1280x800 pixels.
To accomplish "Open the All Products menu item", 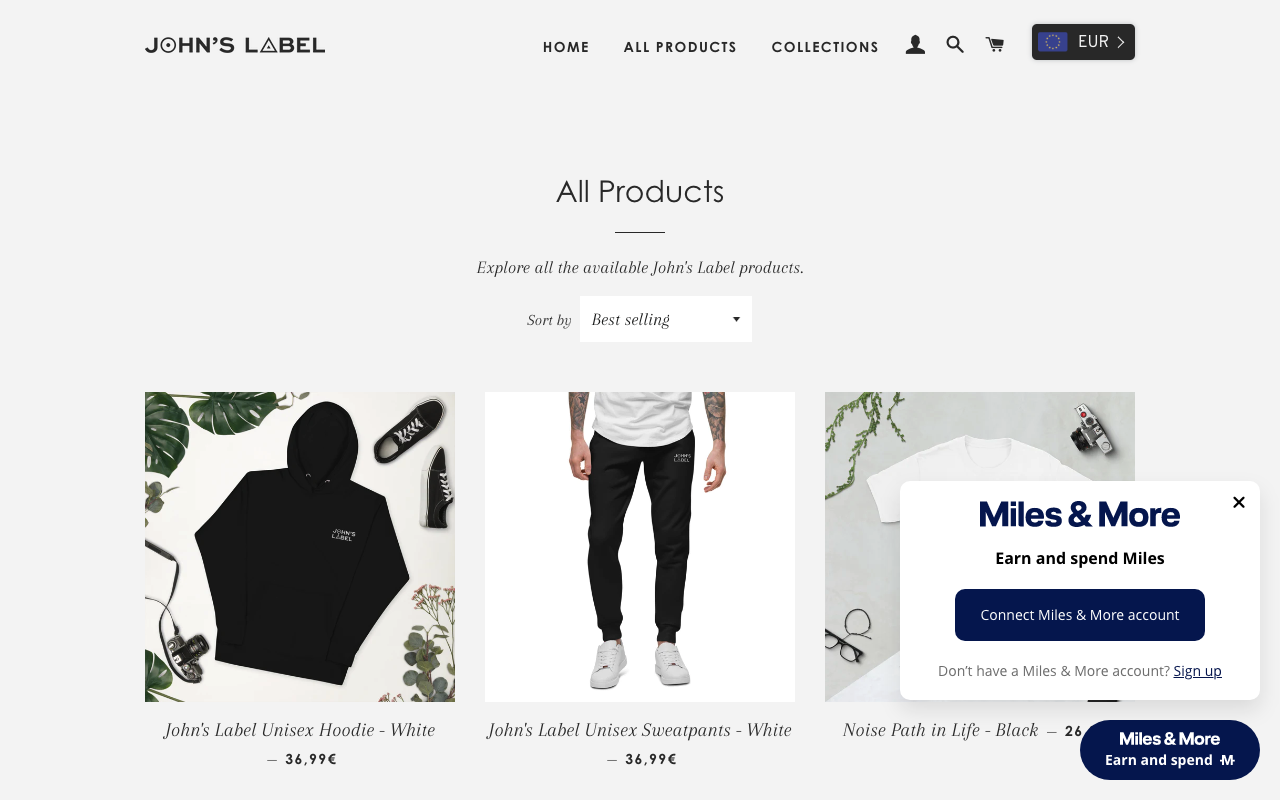I will coord(680,47).
